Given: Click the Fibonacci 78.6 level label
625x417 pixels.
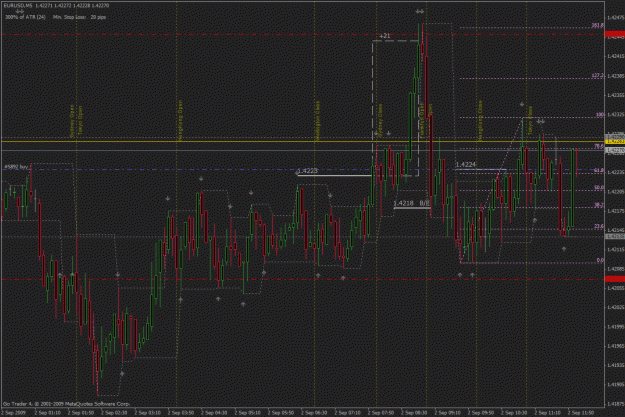Looking at the screenshot, I should tap(599, 147).
